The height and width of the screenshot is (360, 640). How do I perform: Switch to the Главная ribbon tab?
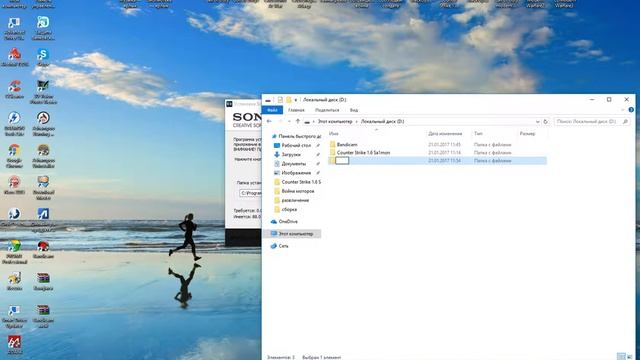tap(296, 110)
